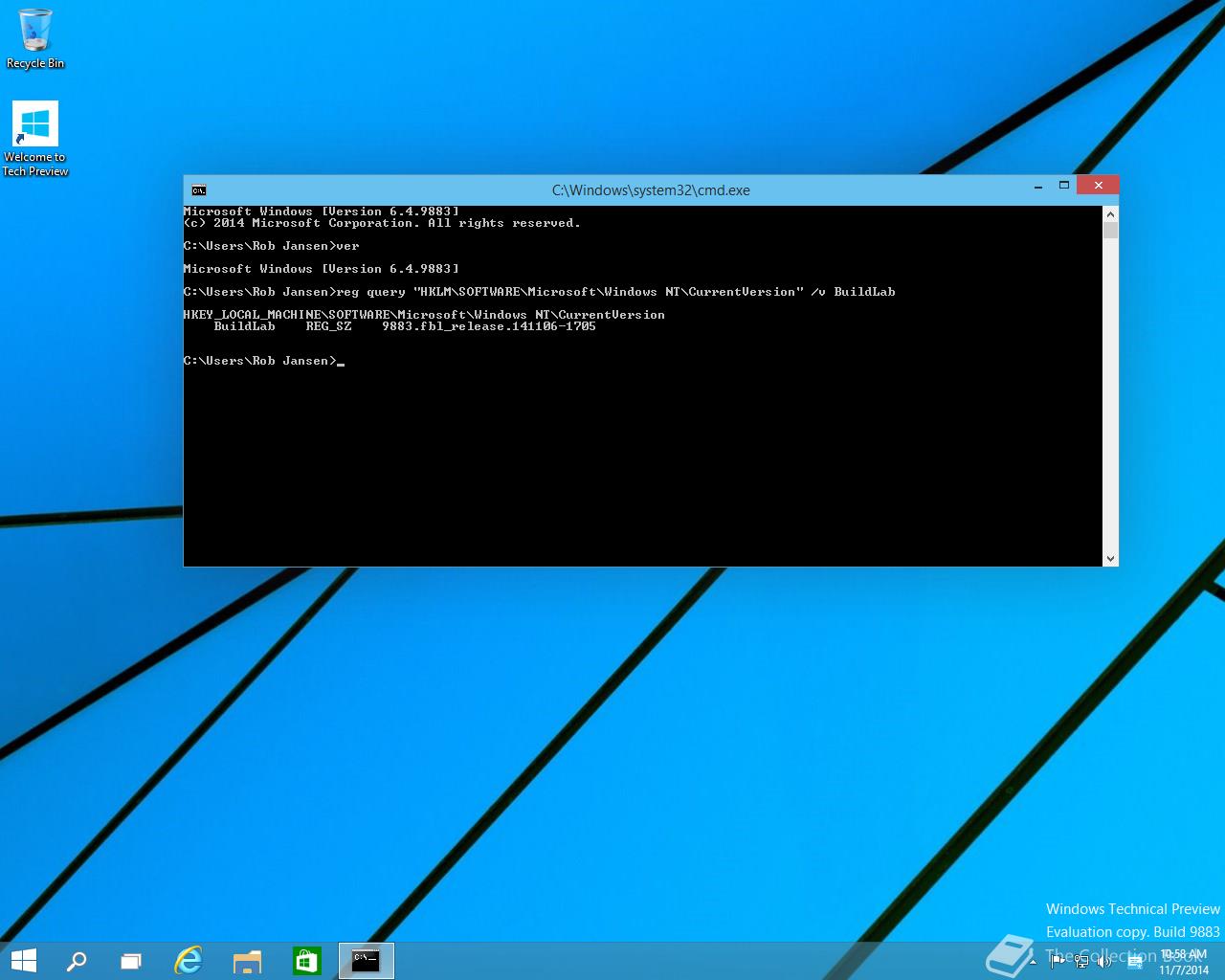The image size is (1225, 980).
Task: Click the HKEY_LOCAL_MACHINE output line
Action: coord(424,315)
